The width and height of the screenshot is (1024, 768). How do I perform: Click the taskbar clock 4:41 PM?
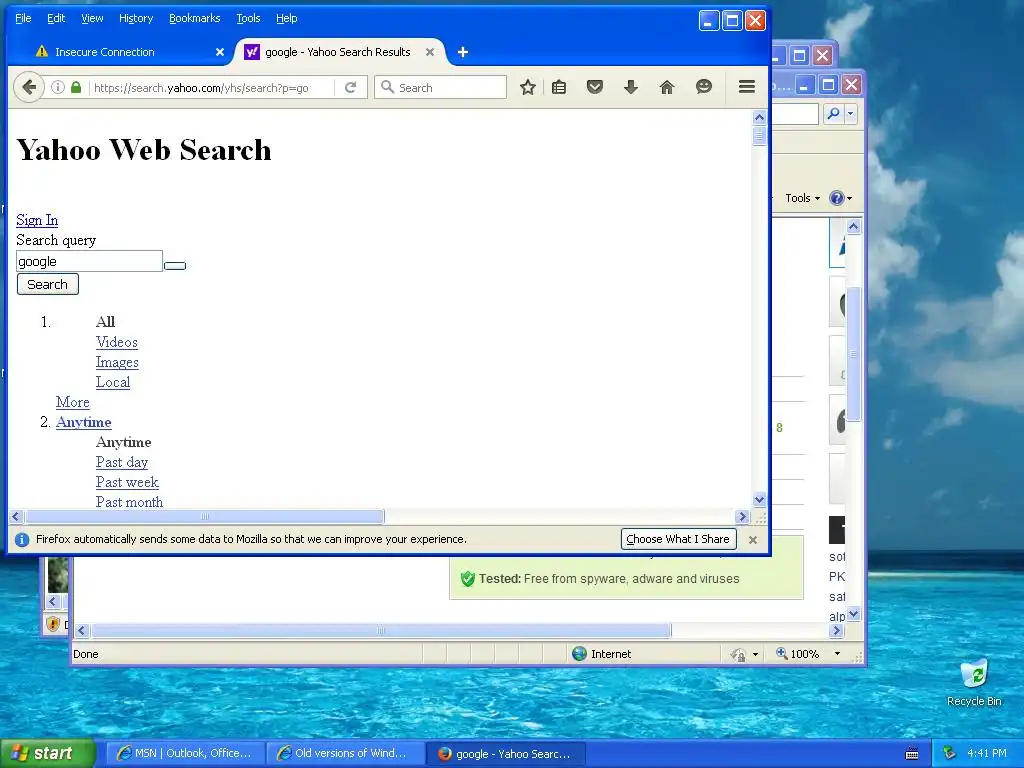pos(987,753)
